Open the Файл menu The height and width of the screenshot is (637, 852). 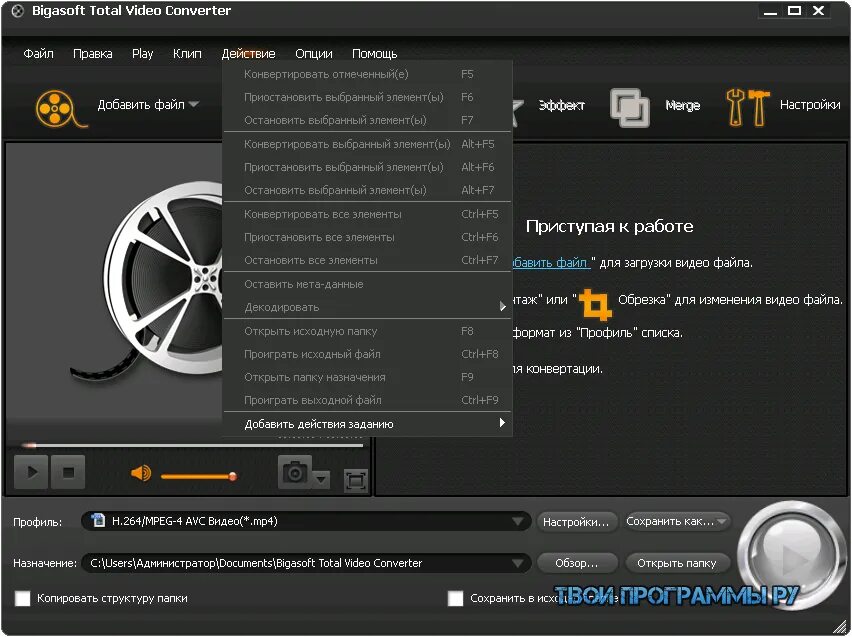[38, 54]
